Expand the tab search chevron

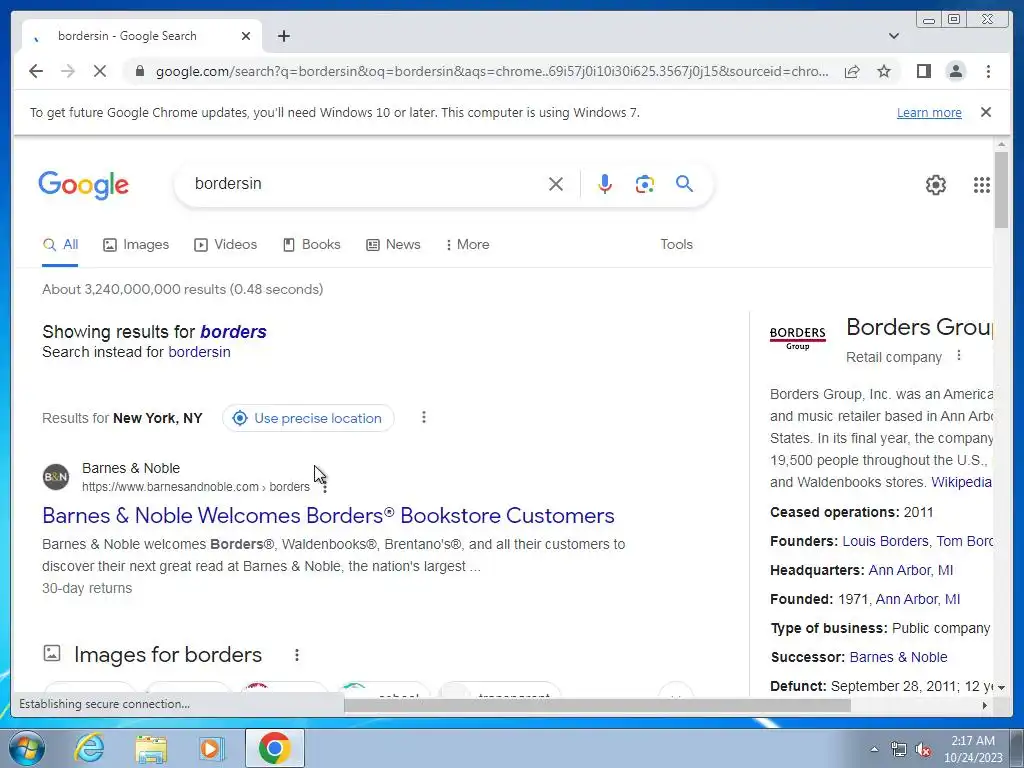[893, 36]
